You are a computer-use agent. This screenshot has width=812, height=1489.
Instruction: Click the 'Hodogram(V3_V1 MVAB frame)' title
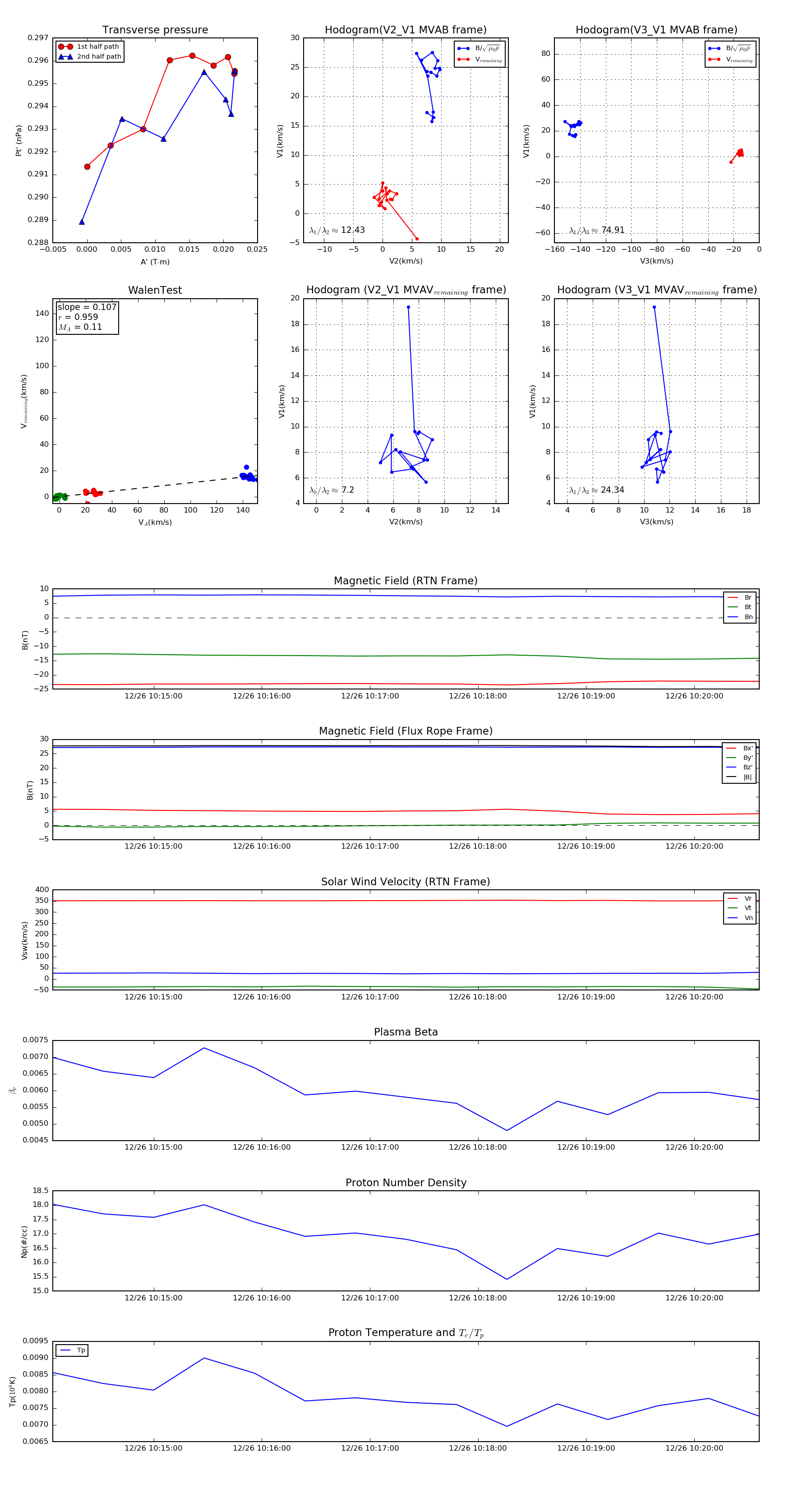point(656,30)
